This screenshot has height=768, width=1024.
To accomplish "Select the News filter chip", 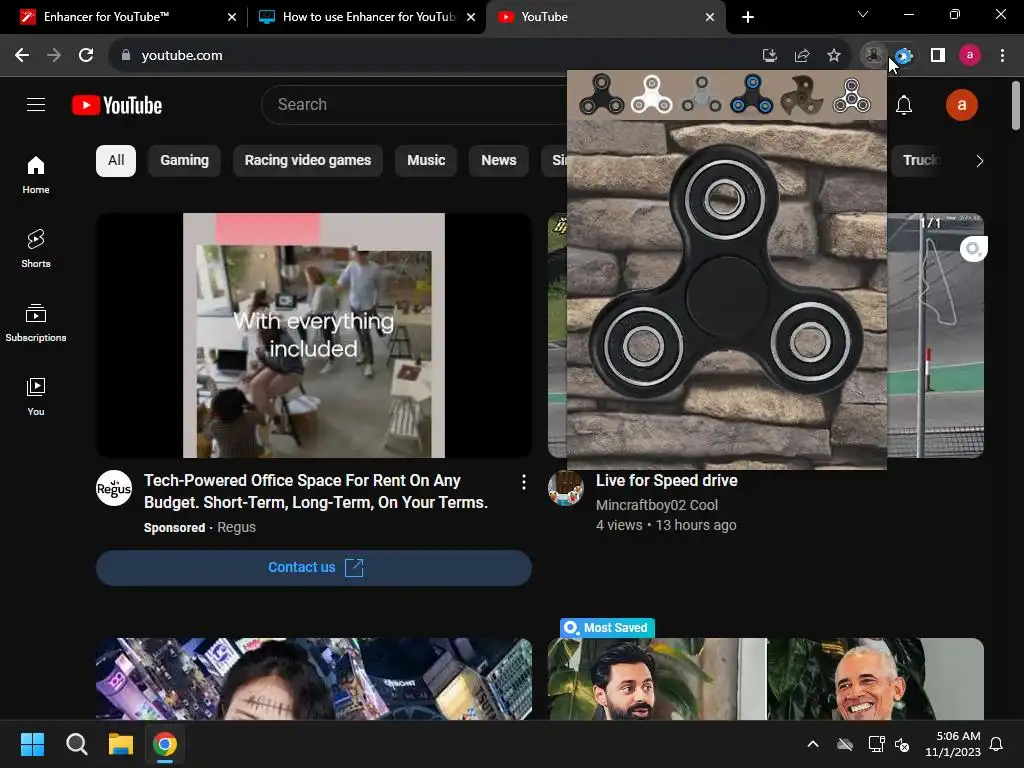I will pos(499,161).
